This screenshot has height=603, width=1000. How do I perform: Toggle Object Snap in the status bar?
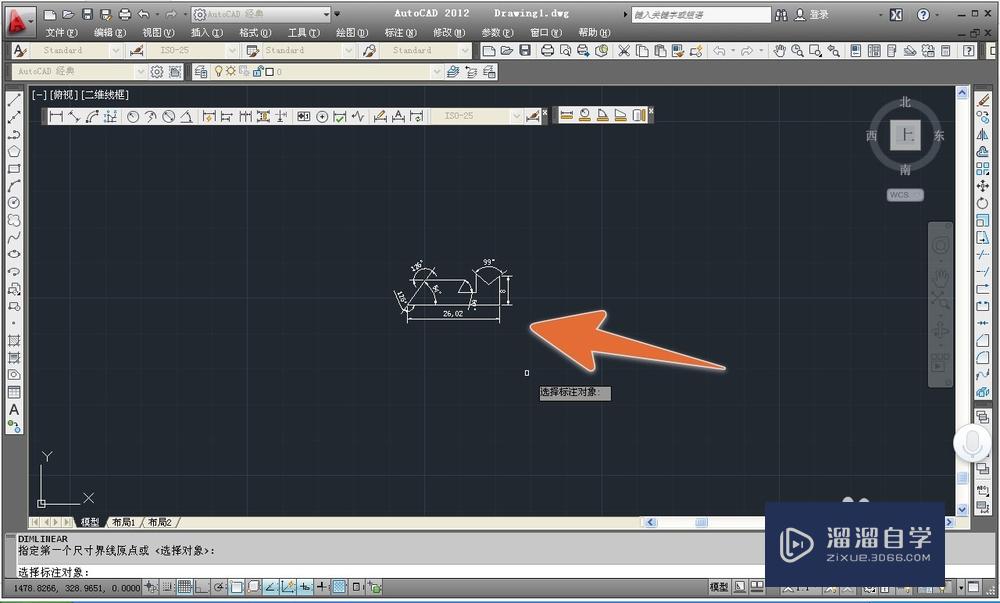(236, 586)
